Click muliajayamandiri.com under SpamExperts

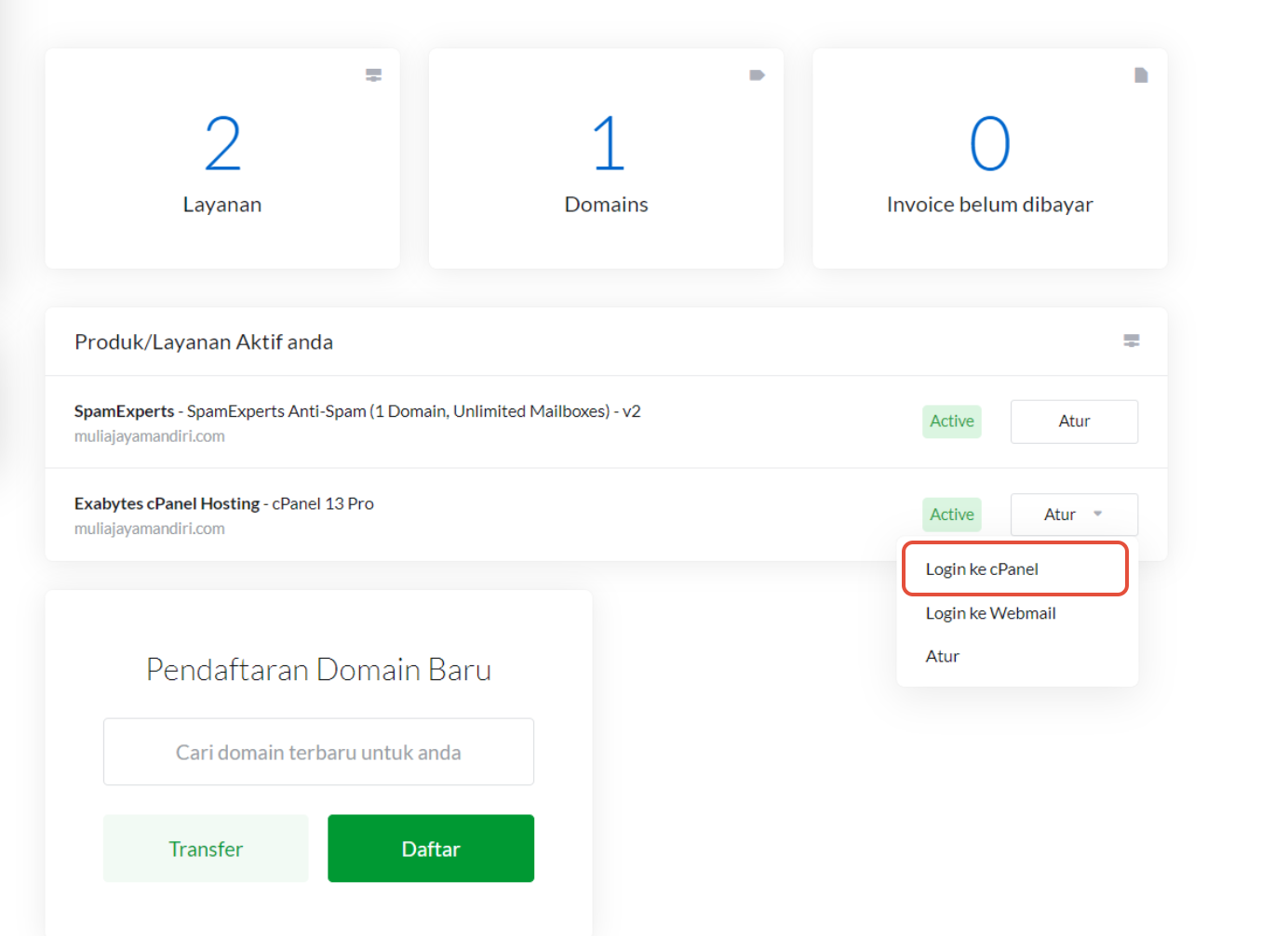coord(150,436)
